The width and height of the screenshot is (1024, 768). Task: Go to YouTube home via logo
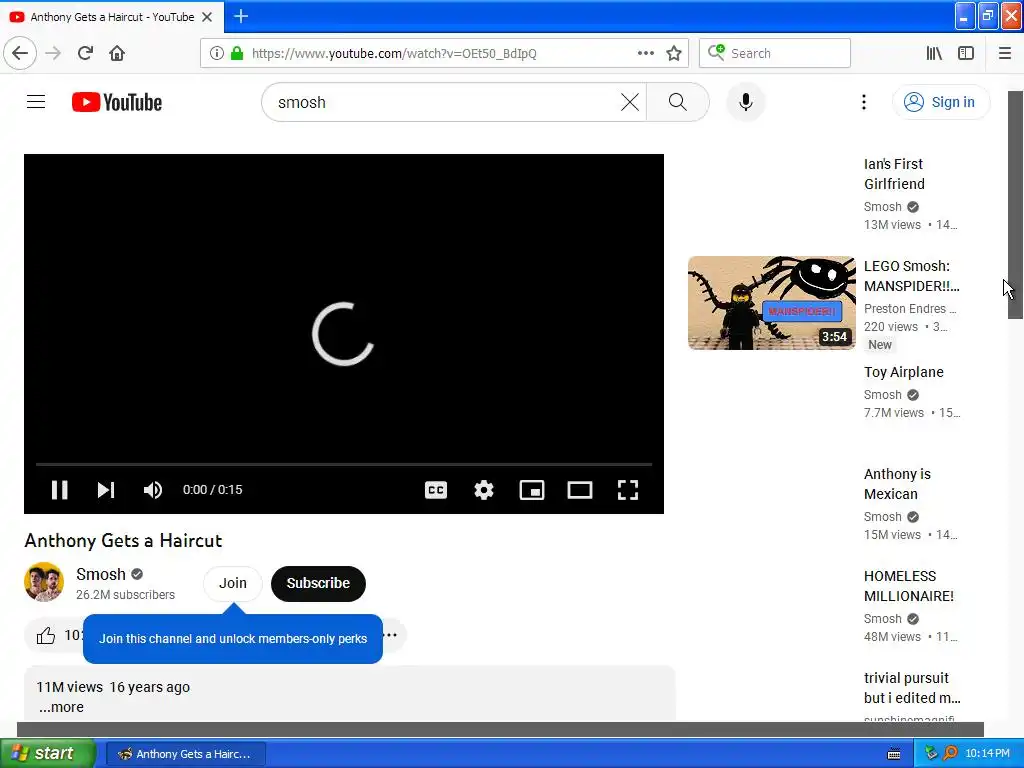click(117, 102)
